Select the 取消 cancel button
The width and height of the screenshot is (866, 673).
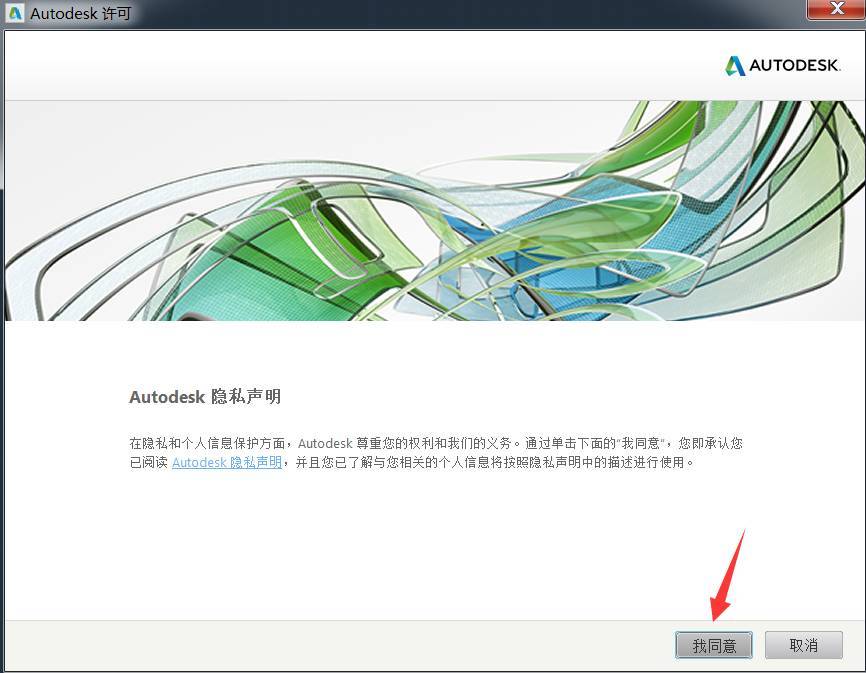[x=803, y=645]
